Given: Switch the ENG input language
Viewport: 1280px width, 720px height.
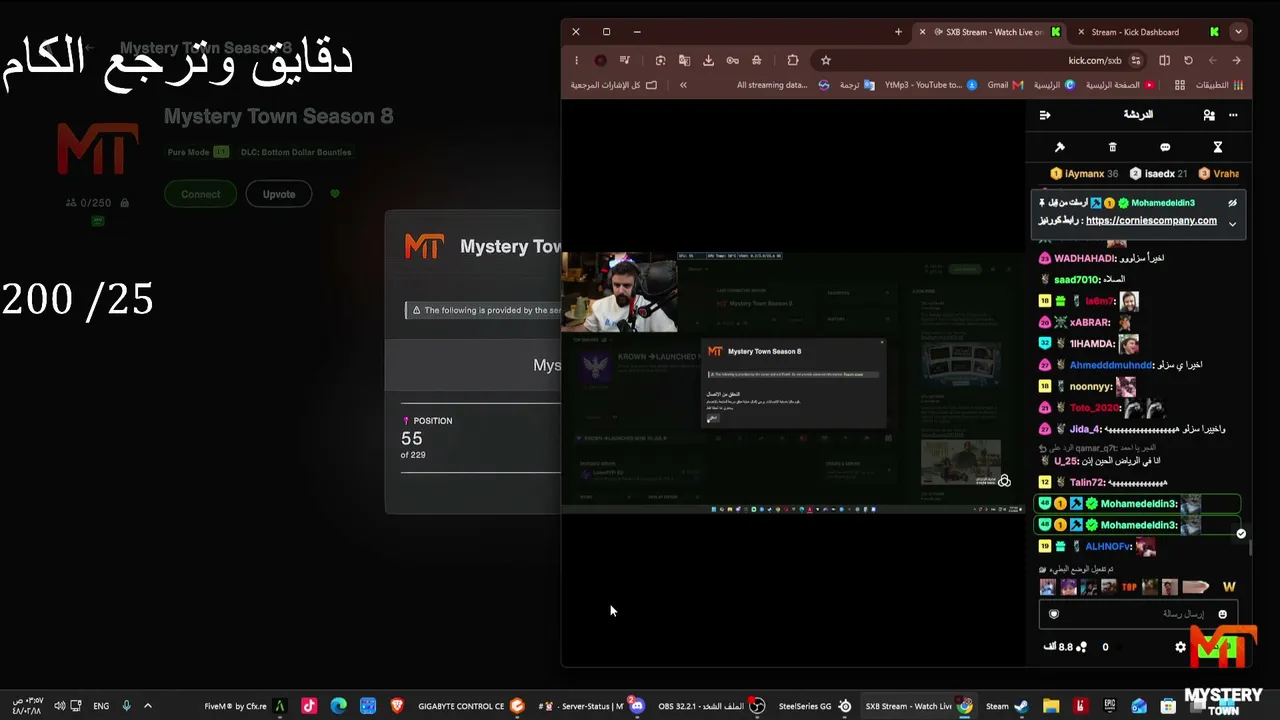Looking at the screenshot, I should 101,706.
